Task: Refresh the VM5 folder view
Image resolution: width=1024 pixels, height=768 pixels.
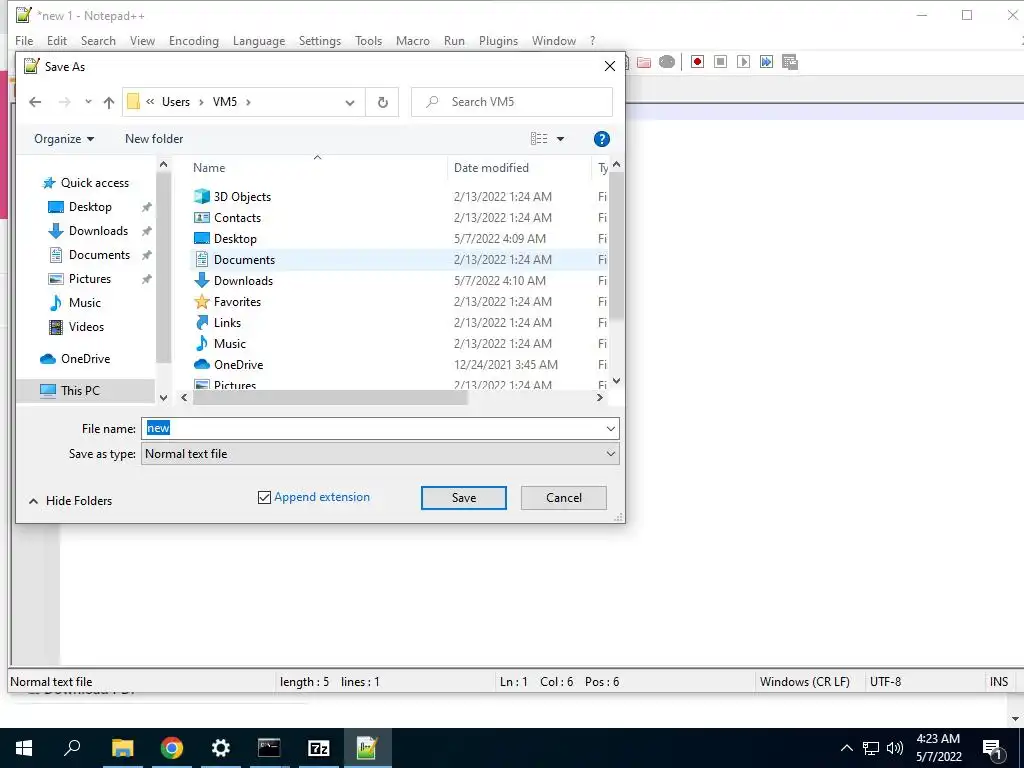Action: pos(383,103)
